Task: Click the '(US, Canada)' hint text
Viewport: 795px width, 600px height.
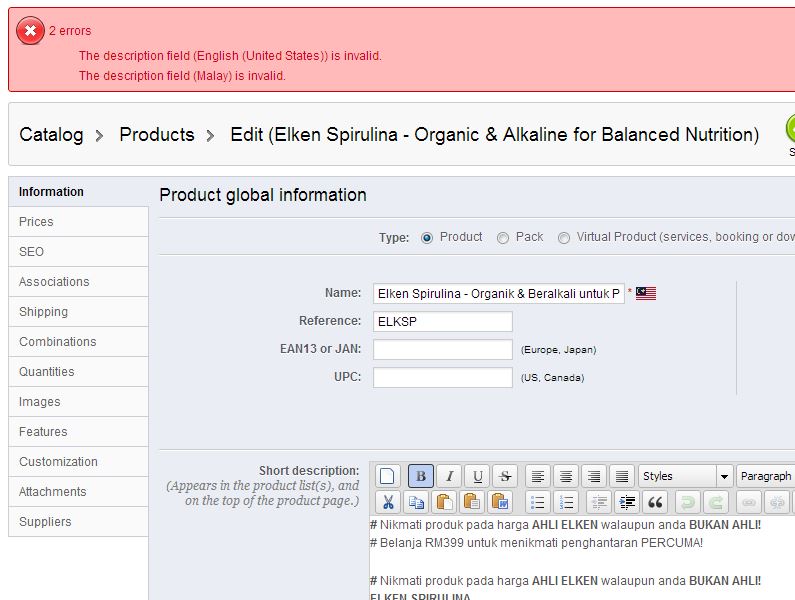Action: pyautogui.click(x=552, y=377)
